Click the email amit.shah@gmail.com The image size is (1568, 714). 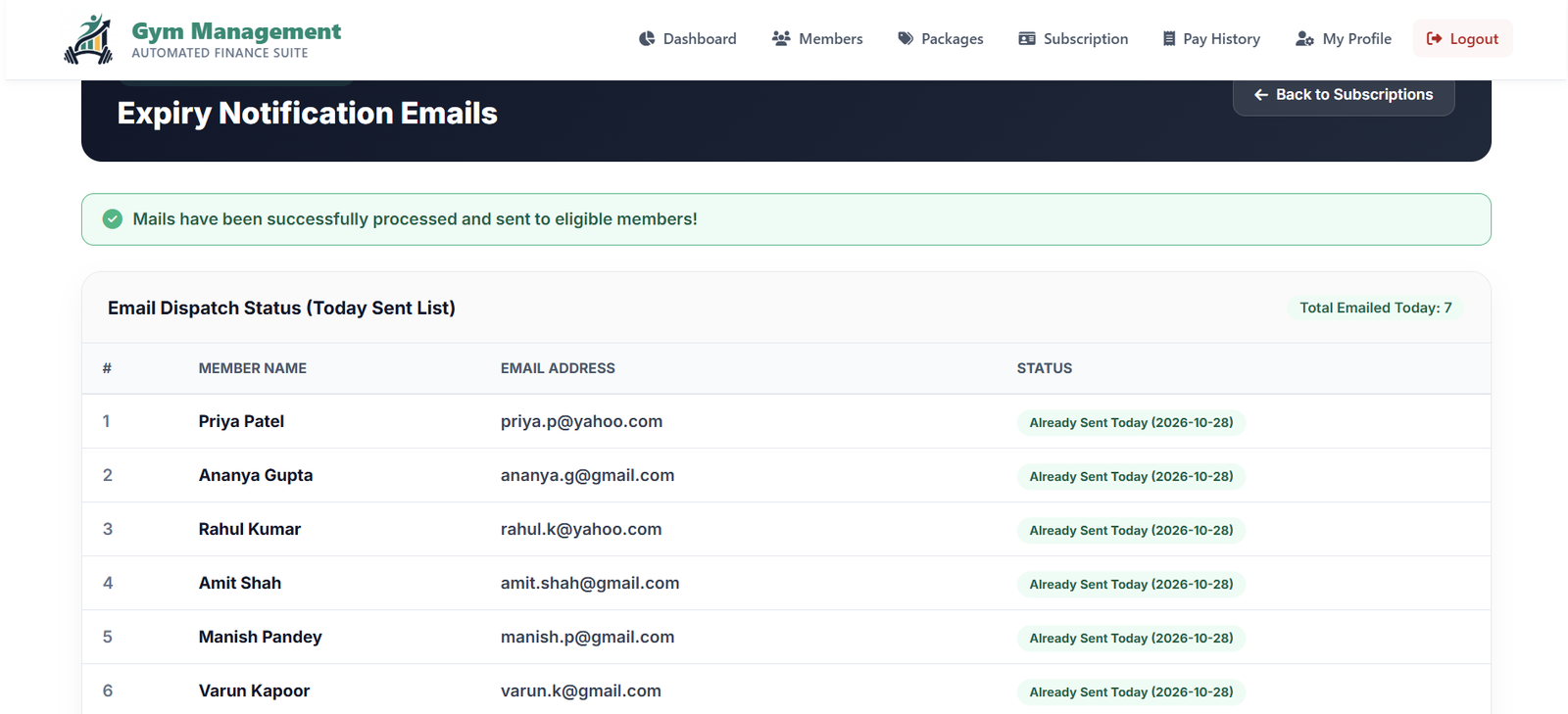tap(590, 583)
